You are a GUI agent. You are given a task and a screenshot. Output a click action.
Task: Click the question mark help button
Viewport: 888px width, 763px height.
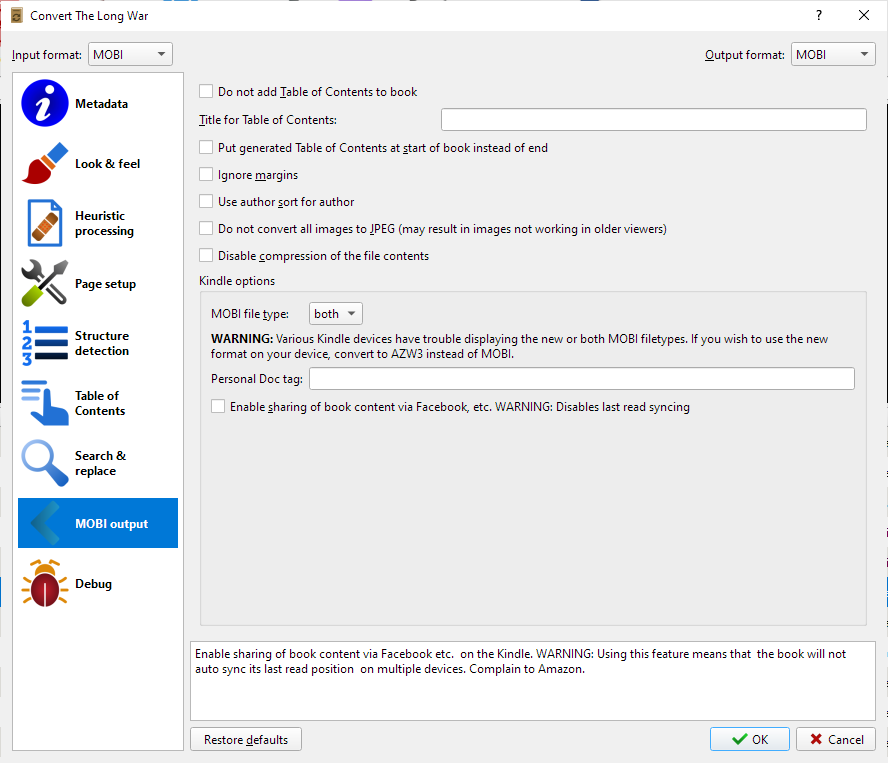click(x=819, y=15)
